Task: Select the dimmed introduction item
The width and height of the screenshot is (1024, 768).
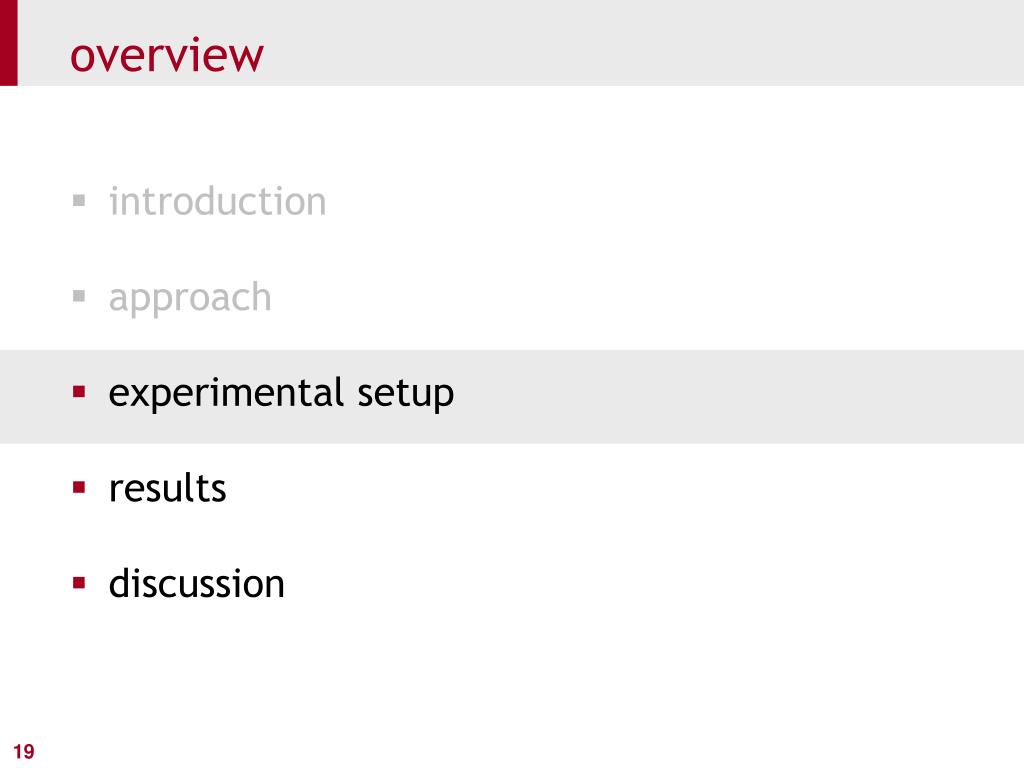Action: (217, 201)
